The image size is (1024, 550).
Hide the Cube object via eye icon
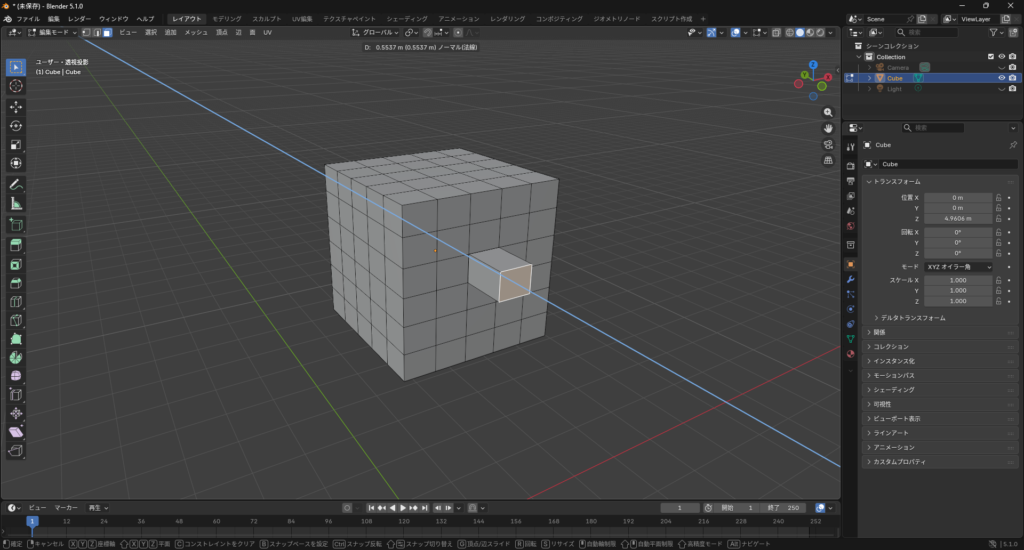(x=1001, y=78)
